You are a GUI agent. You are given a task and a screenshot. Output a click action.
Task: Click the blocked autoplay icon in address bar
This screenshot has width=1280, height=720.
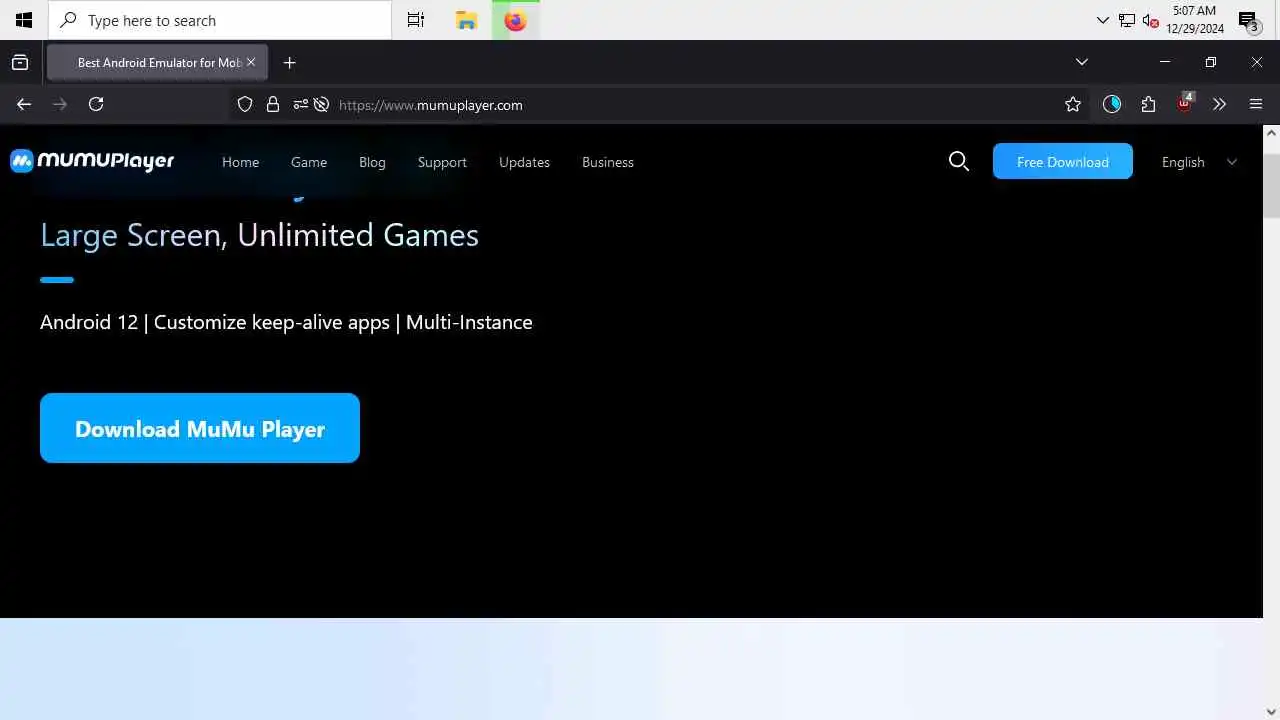point(321,104)
